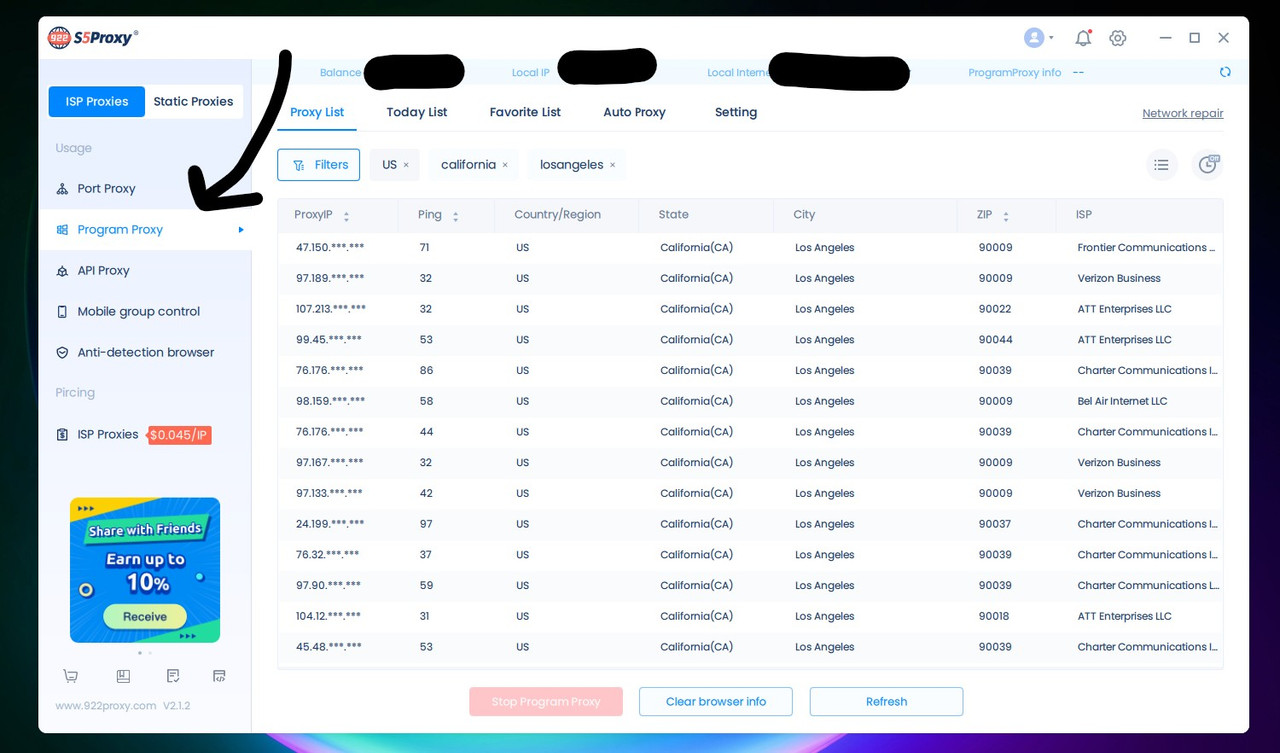Screen dimensions: 1280x753
Task: Click the notes icon at sidebar bottom
Action: (173, 676)
